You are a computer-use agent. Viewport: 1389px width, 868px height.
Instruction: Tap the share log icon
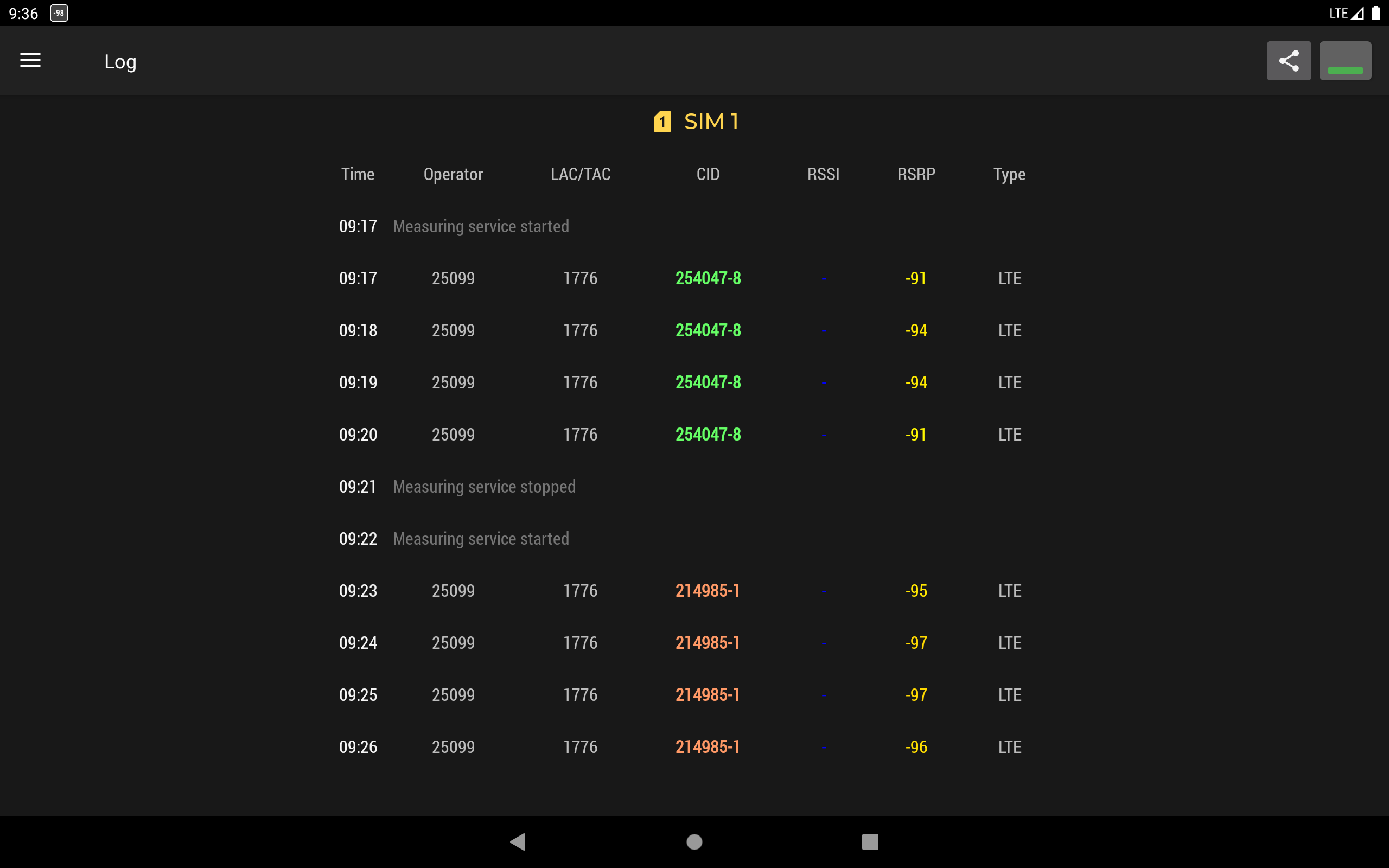click(x=1289, y=60)
